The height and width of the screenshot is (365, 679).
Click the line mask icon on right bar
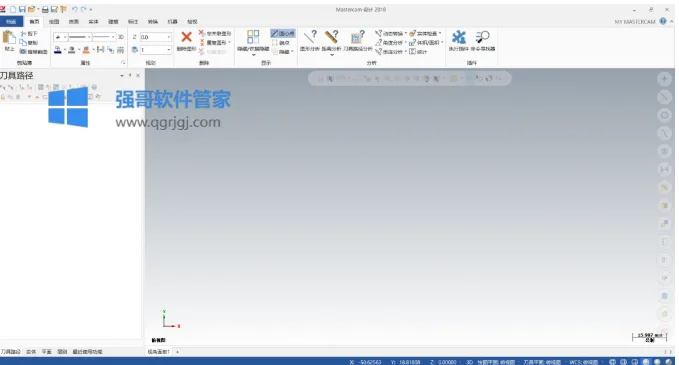(x=664, y=97)
